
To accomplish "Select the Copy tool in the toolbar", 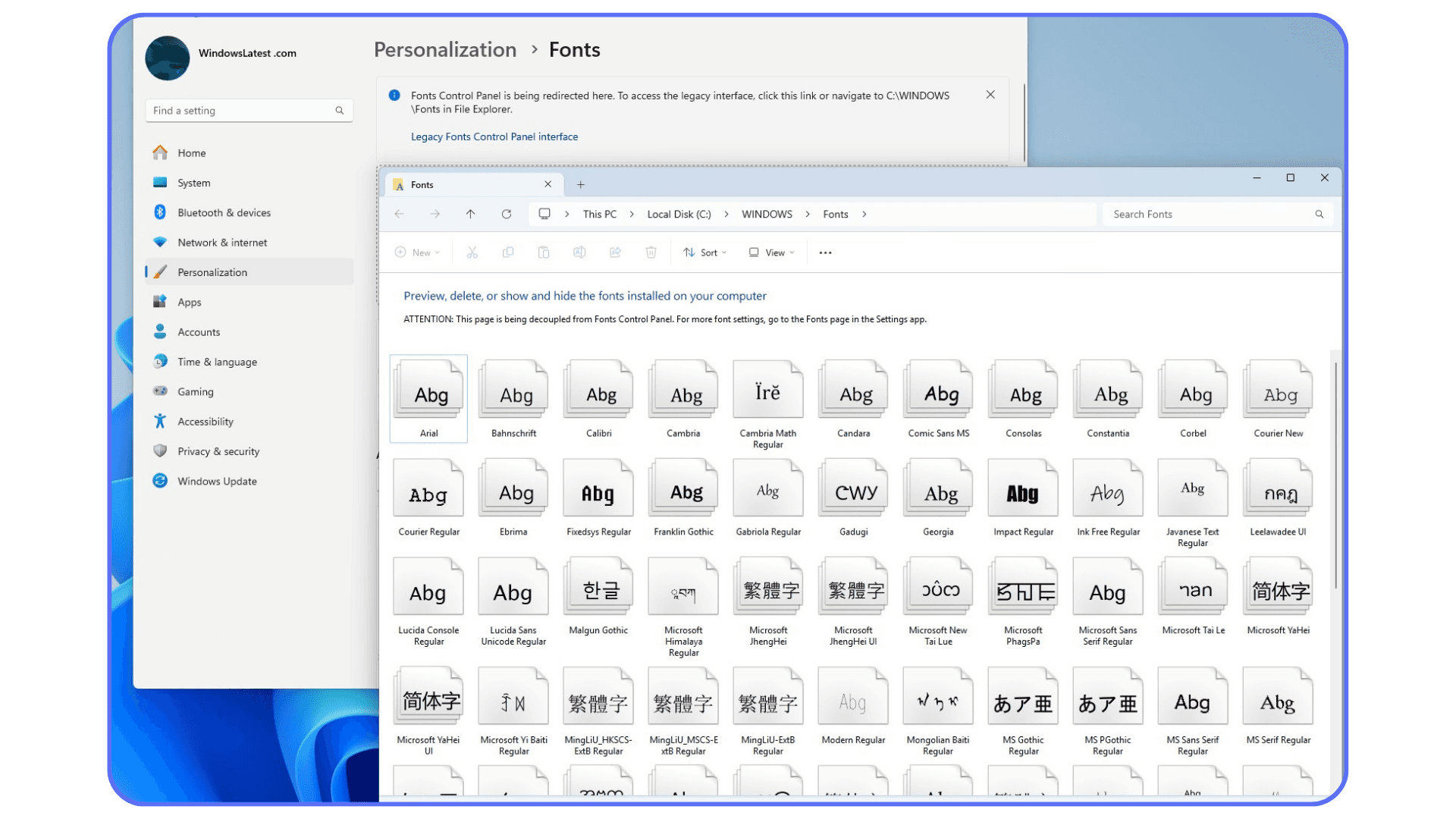I will pyautogui.click(x=508, y=252).
